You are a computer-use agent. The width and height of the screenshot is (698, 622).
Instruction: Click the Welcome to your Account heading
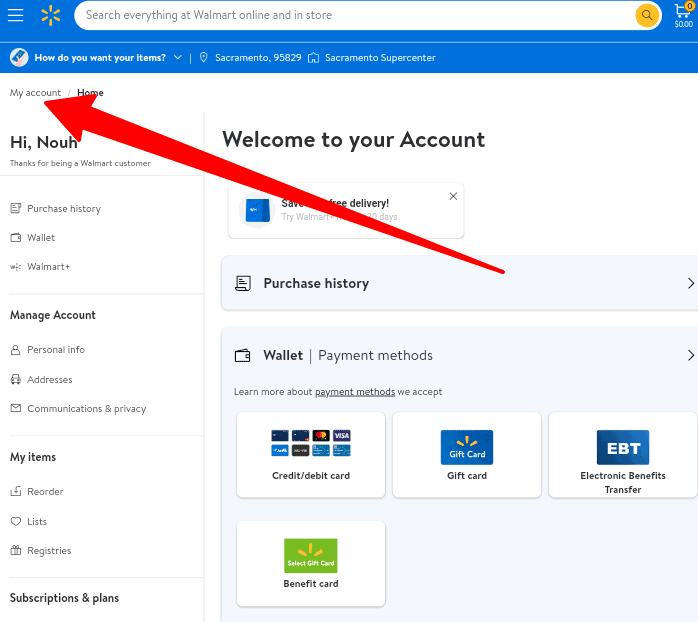(x=353, y=140)
